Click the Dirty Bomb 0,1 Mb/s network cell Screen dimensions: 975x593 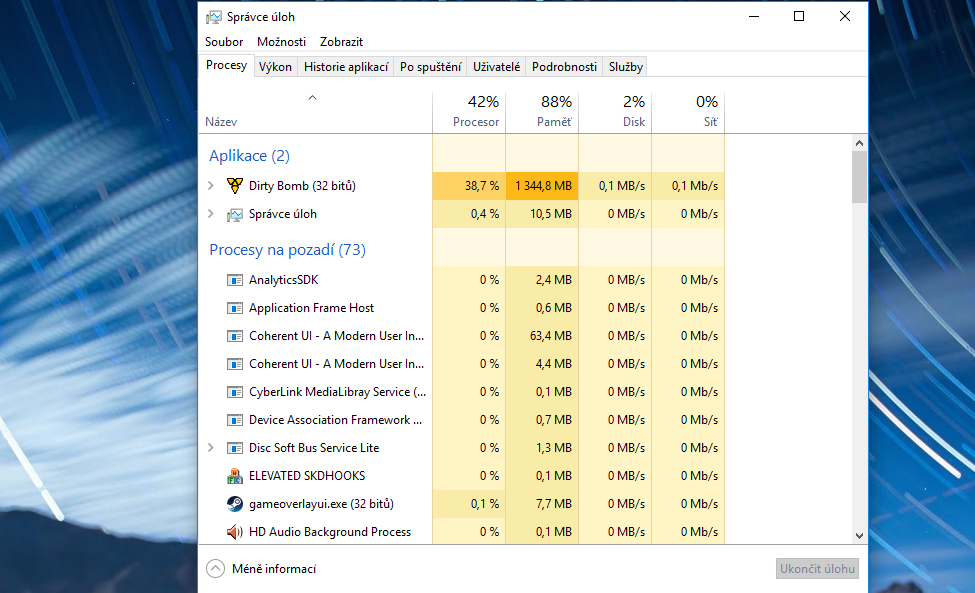click(x=688, y=186)
